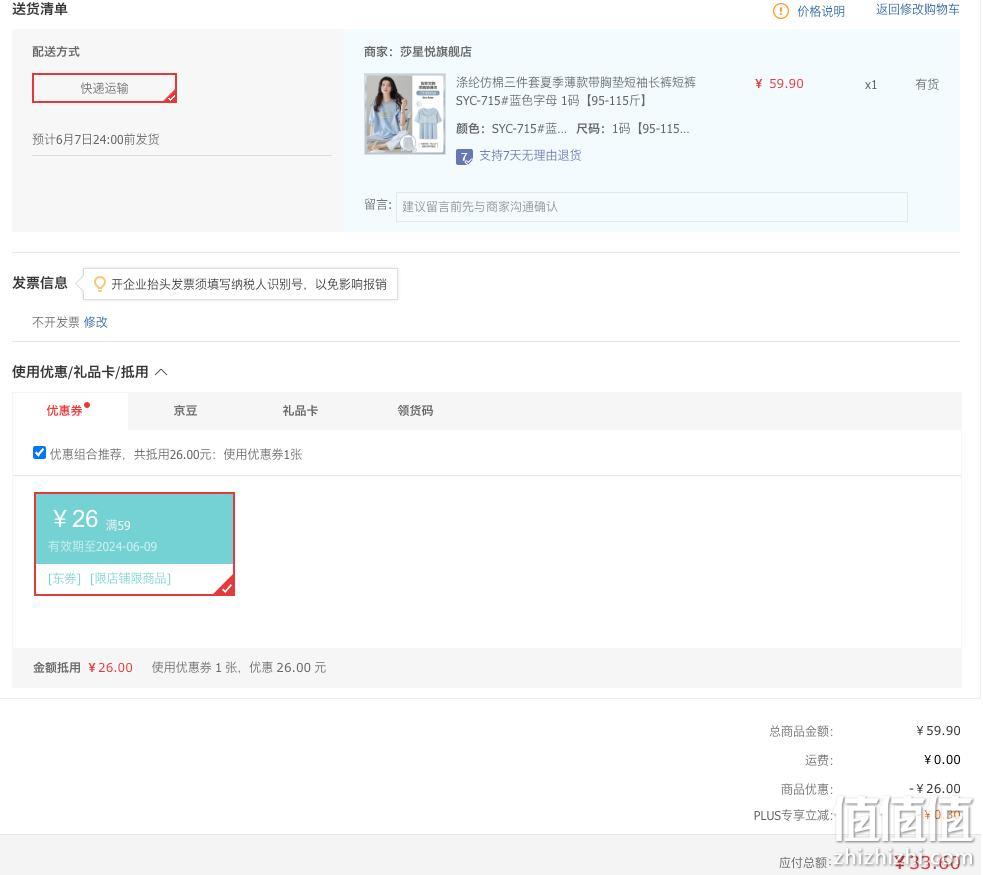Click the 金额抵用 ¥26.00 amount
The height and width of the screenshot is (875, 983).
coord(110,668)
